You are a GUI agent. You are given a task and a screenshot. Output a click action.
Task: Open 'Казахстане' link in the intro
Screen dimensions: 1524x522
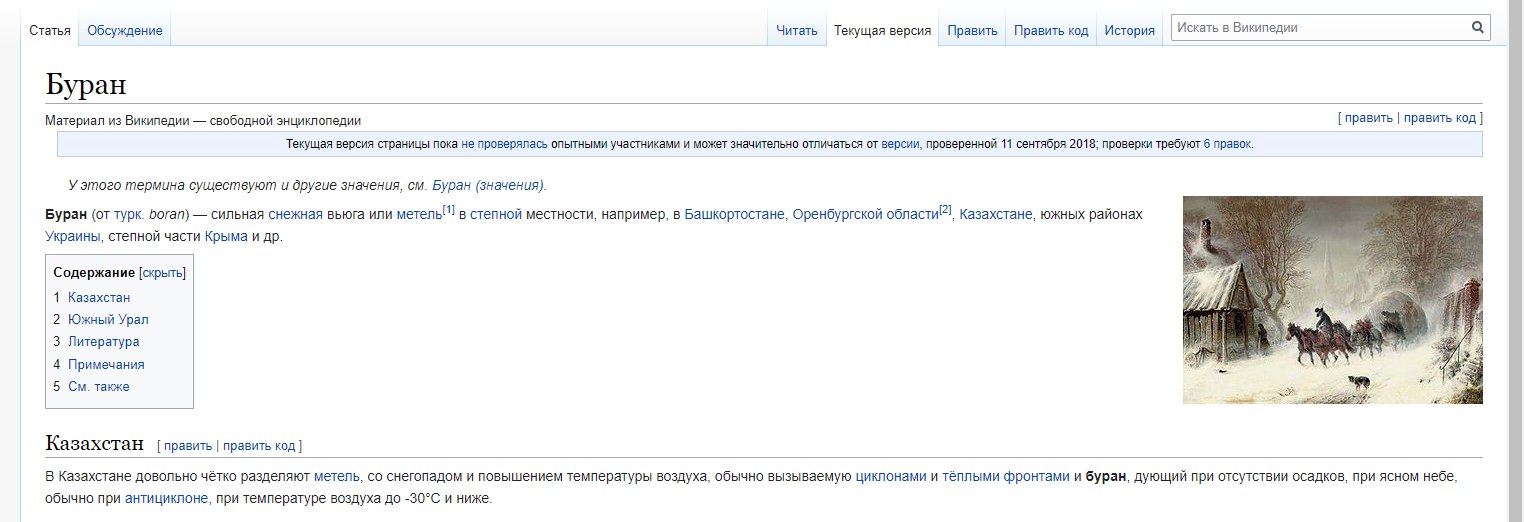tap(996, 214)
